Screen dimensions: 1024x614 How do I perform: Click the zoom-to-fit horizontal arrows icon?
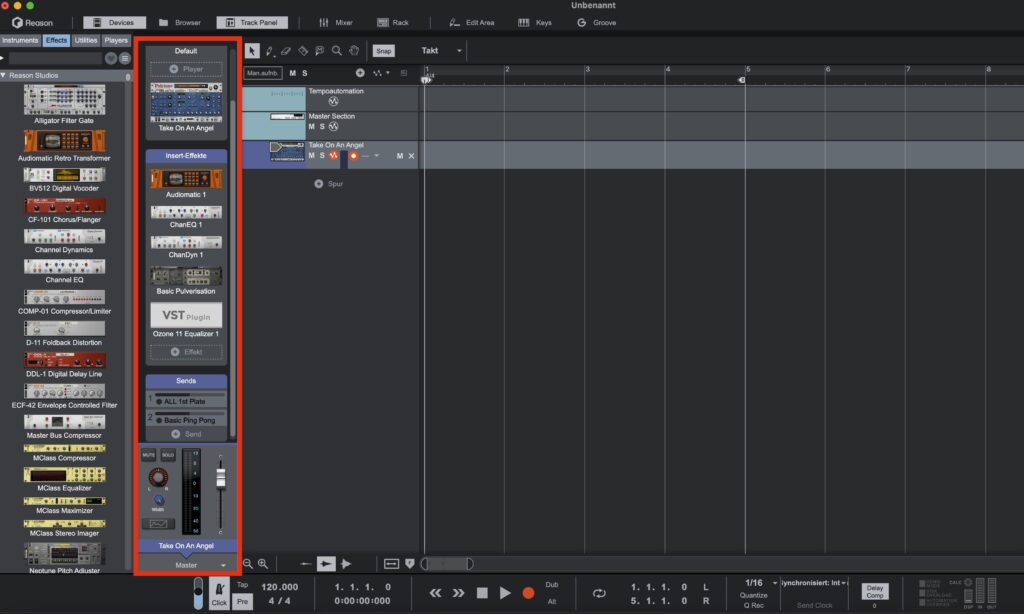(391, 563)
